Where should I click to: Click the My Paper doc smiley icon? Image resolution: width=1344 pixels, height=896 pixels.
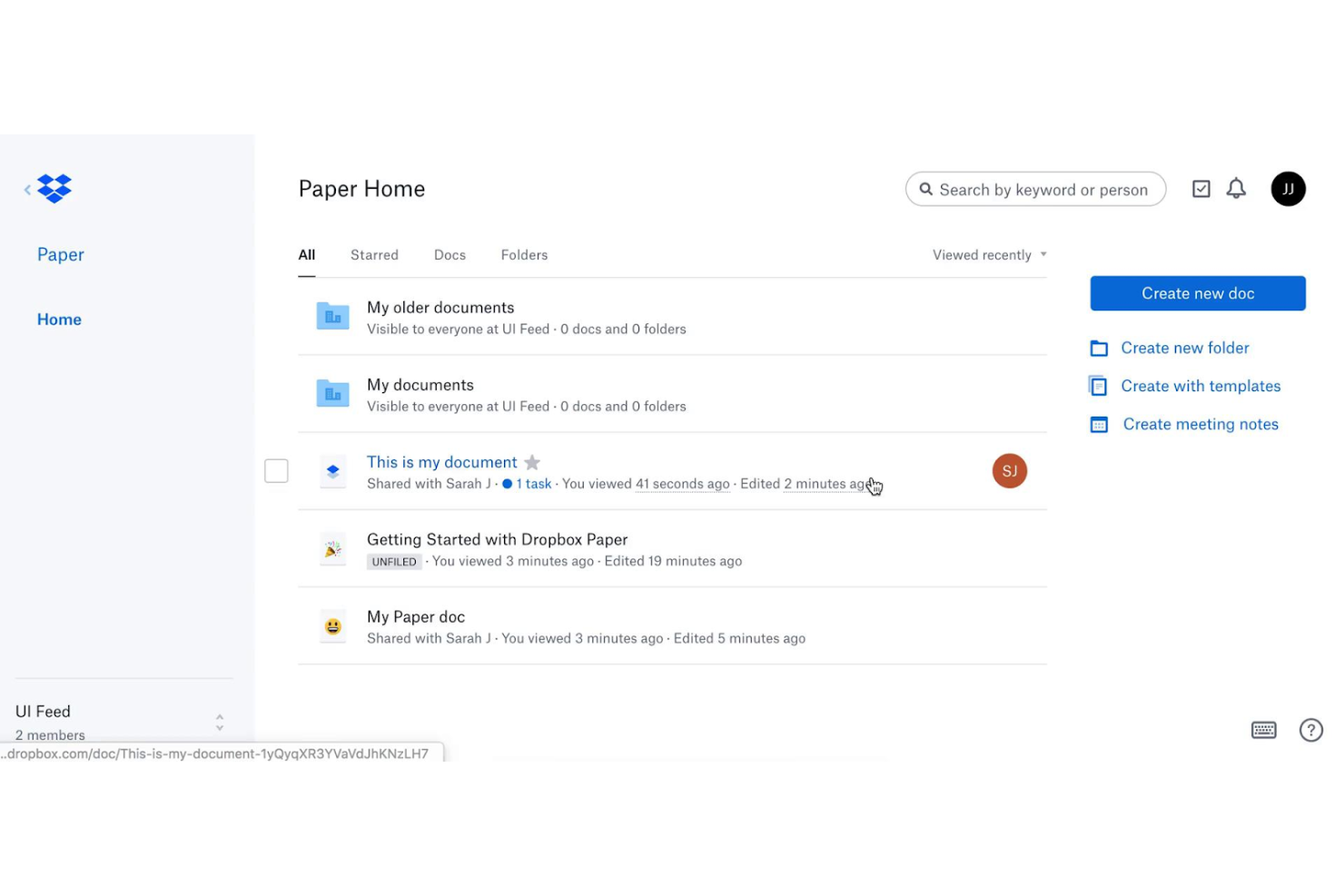pos(332,626)
